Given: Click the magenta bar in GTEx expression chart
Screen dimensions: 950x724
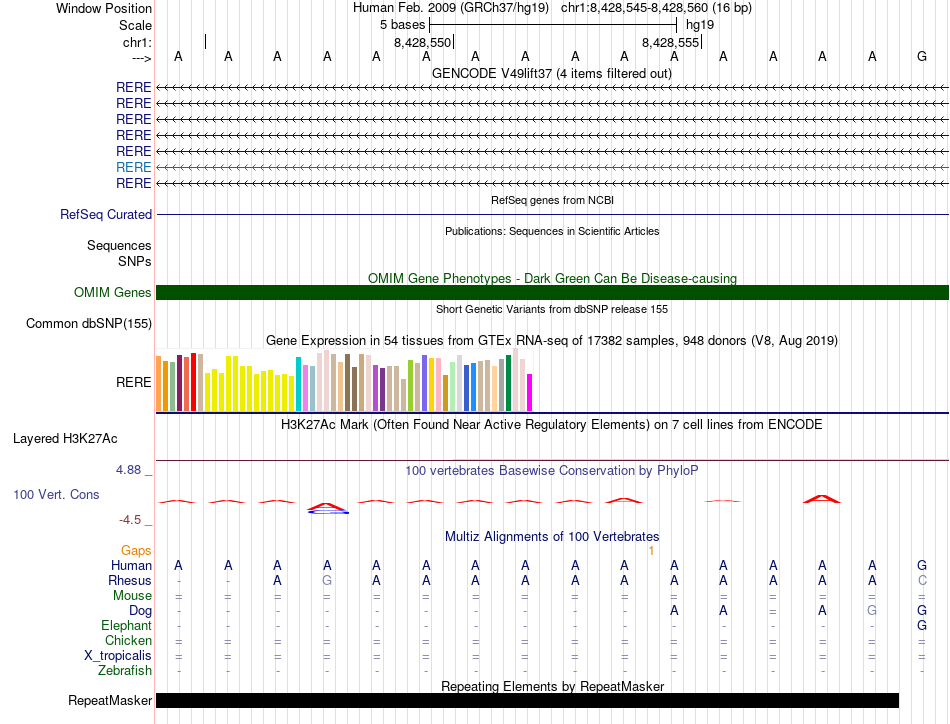Looking at the screenshot, I should pyautogui.click(x=530, y=392).
